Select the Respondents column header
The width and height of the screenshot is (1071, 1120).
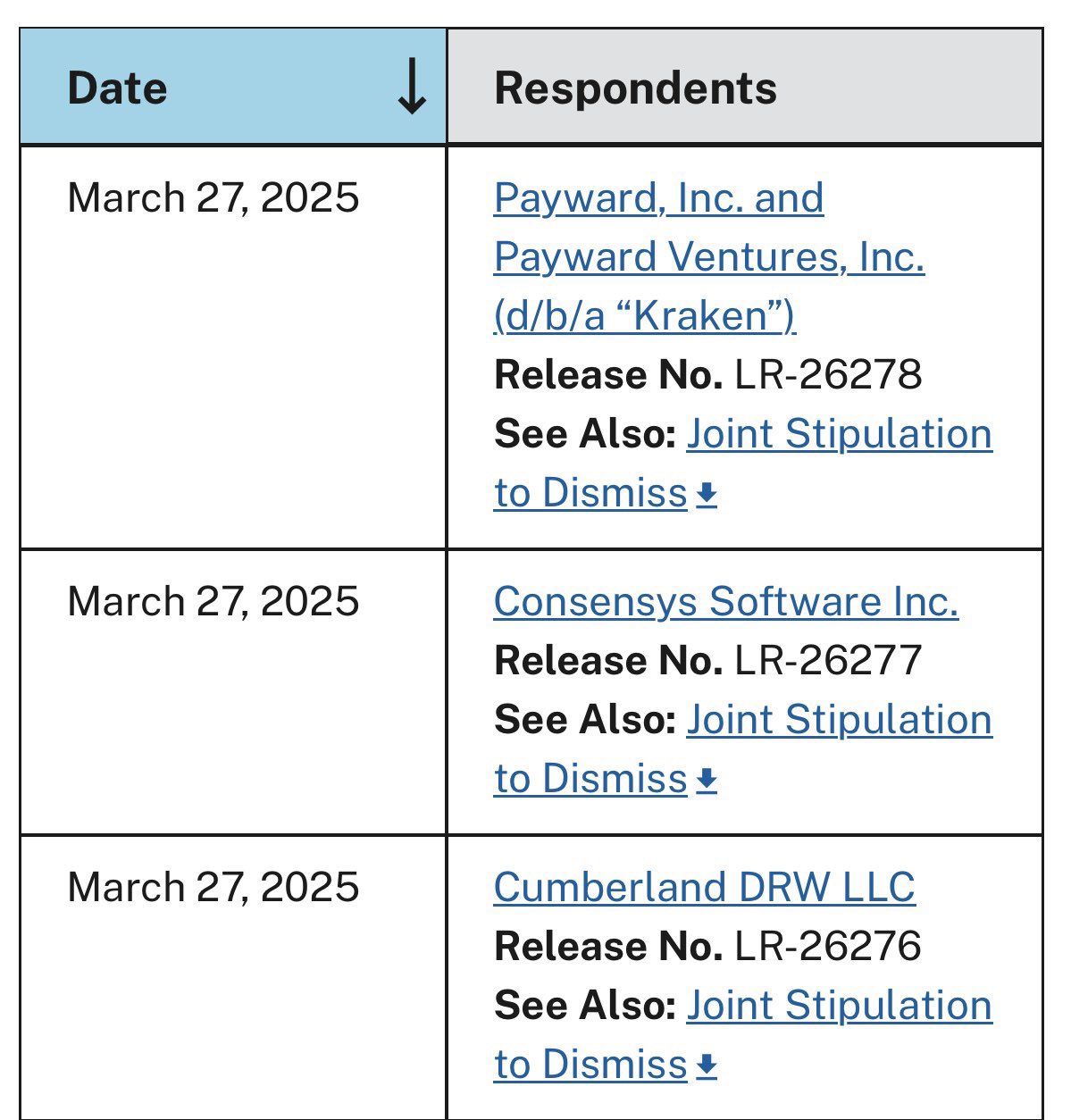635,88
